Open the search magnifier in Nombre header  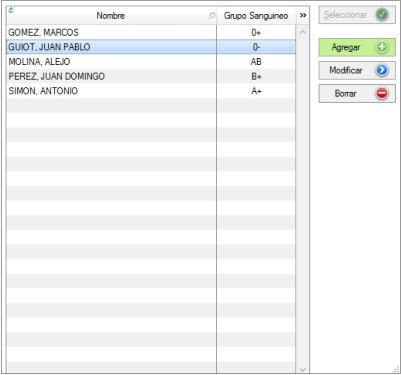(x=212, y=16)
